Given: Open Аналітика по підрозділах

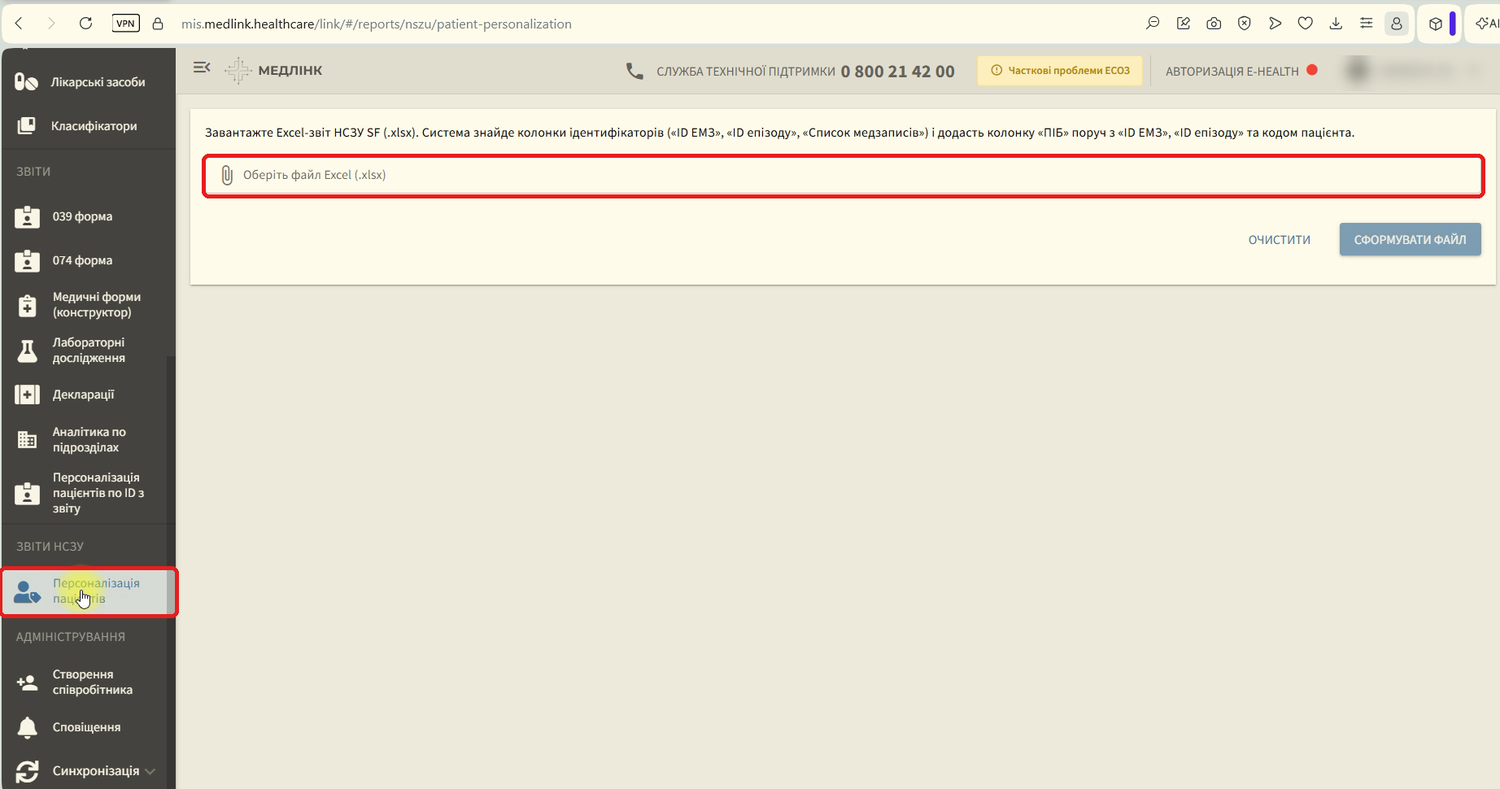Looking at the screenshot, I should point(88,440).
